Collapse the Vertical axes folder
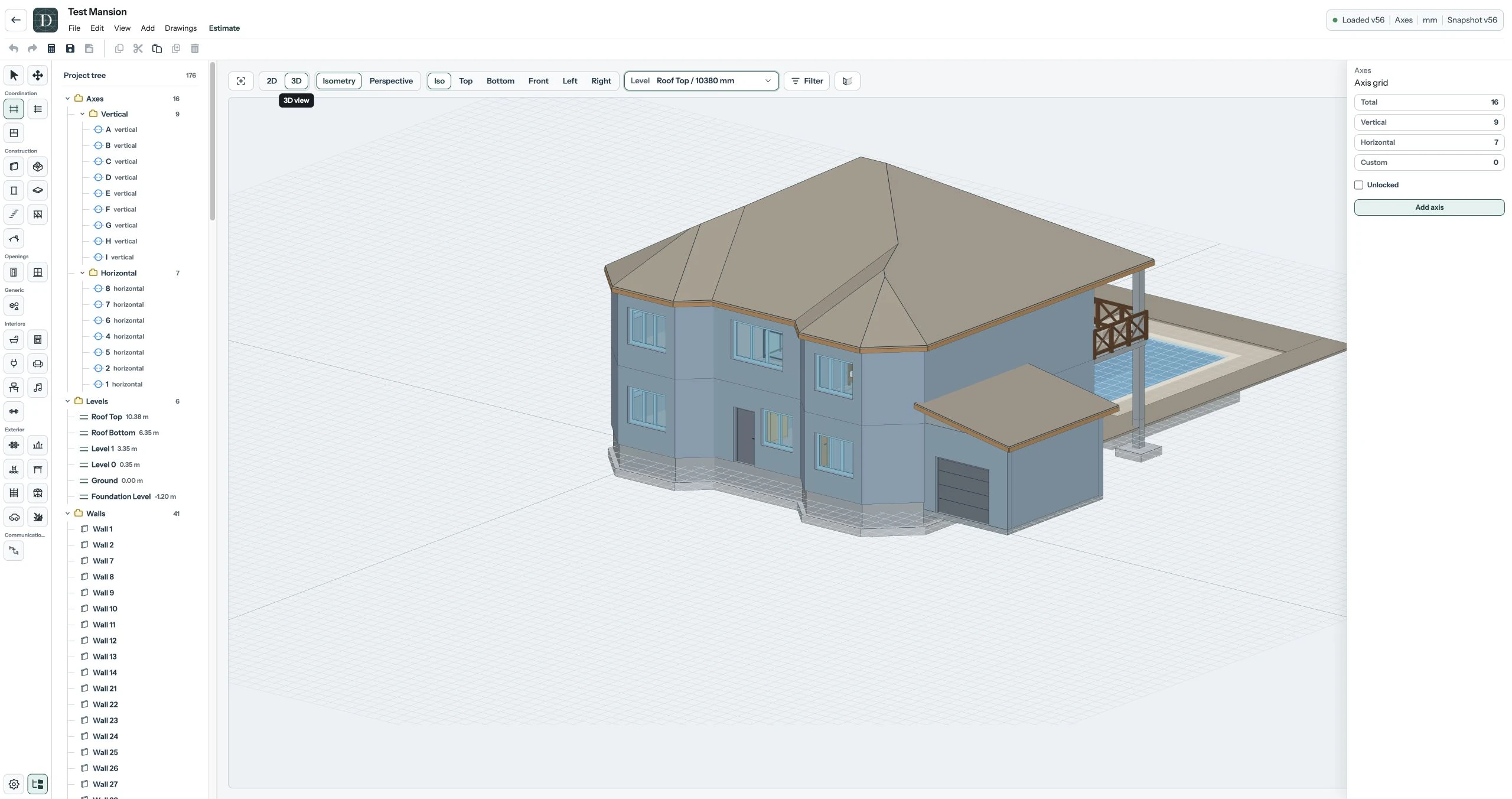1512x799 pixels. pyautogui.click(x=82, y=114)
